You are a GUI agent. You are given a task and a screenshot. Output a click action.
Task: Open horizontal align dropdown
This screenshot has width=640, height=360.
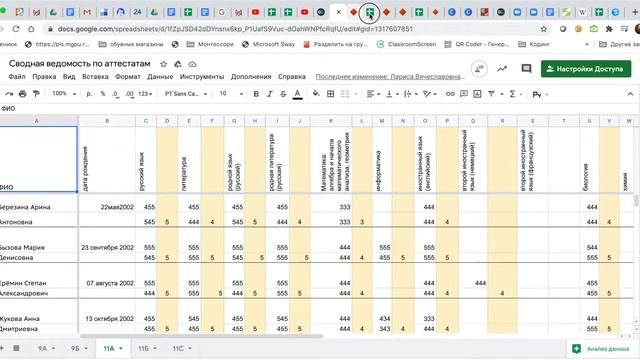pos(373,94)
